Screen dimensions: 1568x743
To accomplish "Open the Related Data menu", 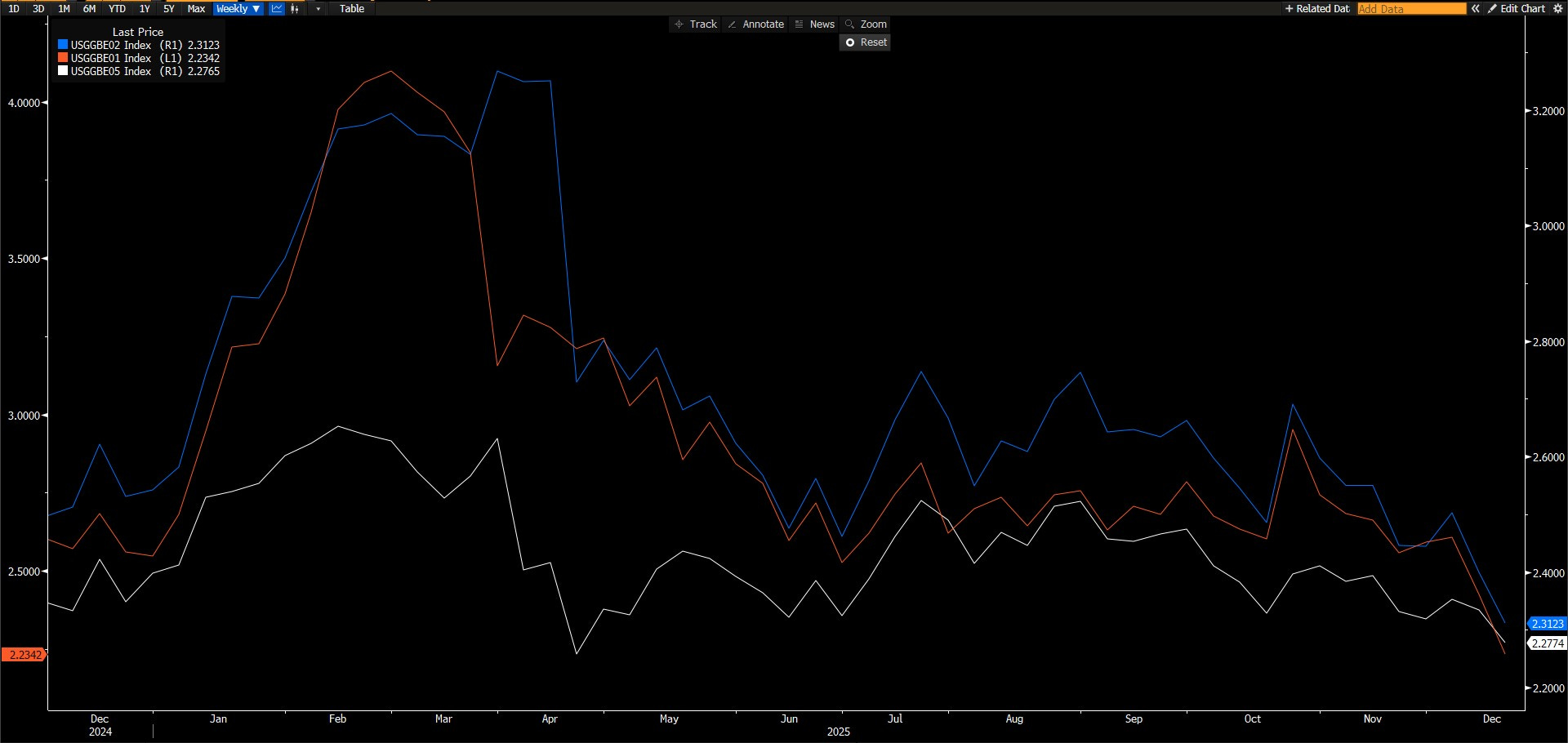I will coord(1317,8).
